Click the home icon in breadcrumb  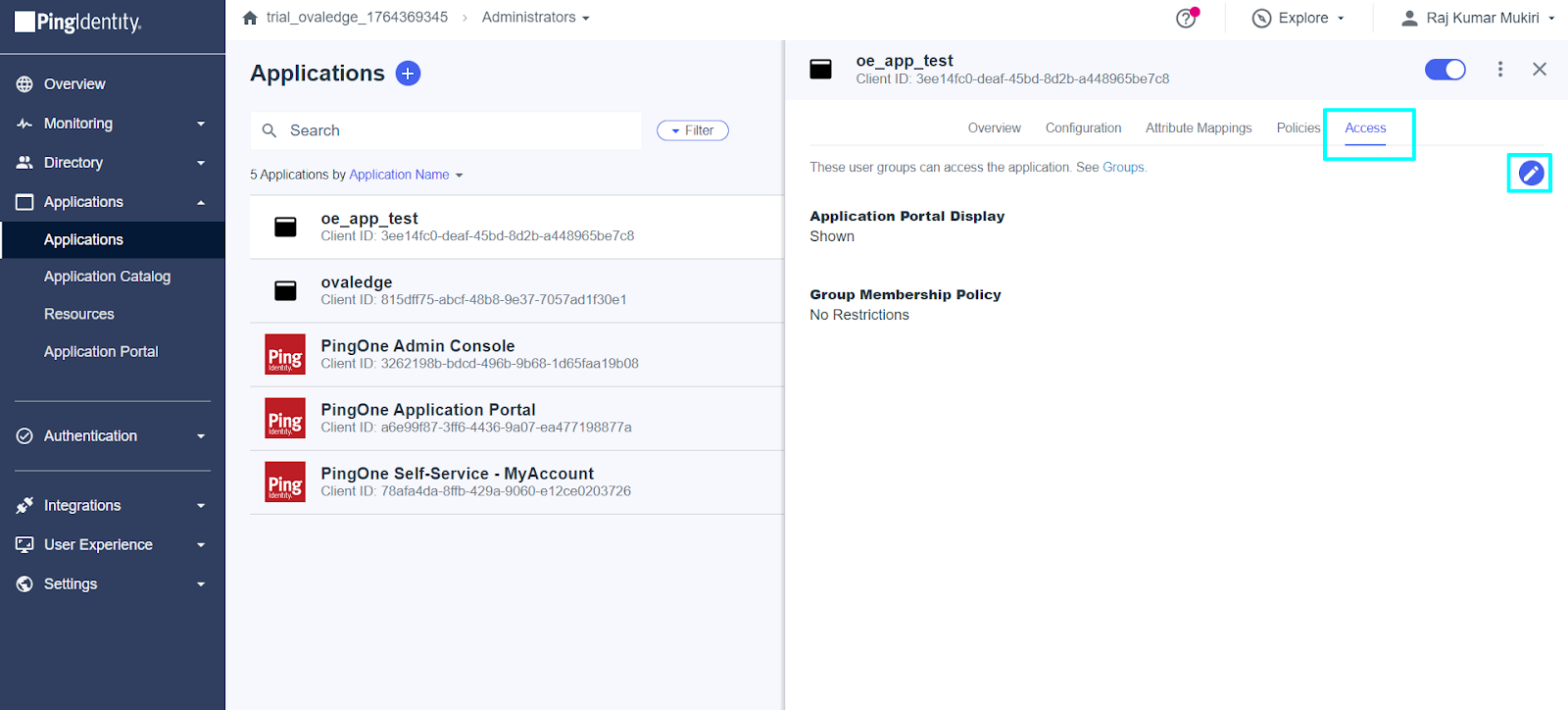(x=250, y=18)
